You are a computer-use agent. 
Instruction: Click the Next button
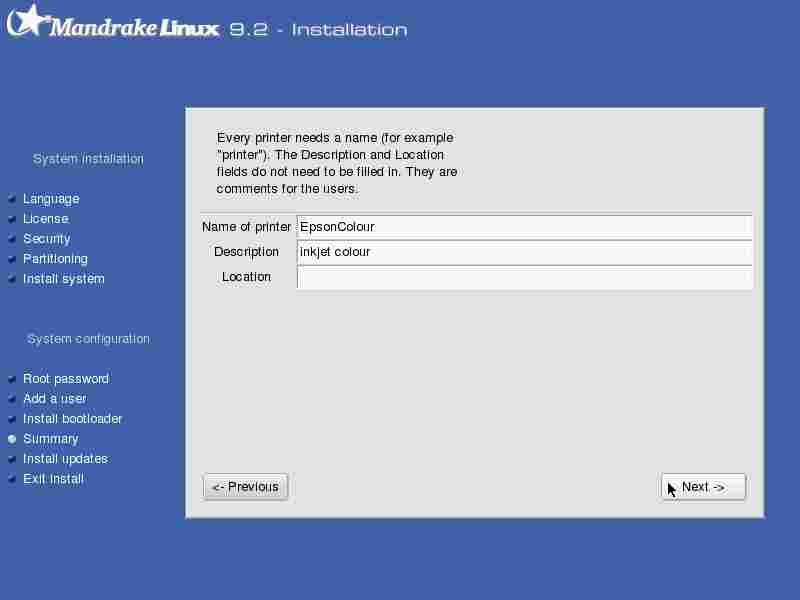coord(703,487)
